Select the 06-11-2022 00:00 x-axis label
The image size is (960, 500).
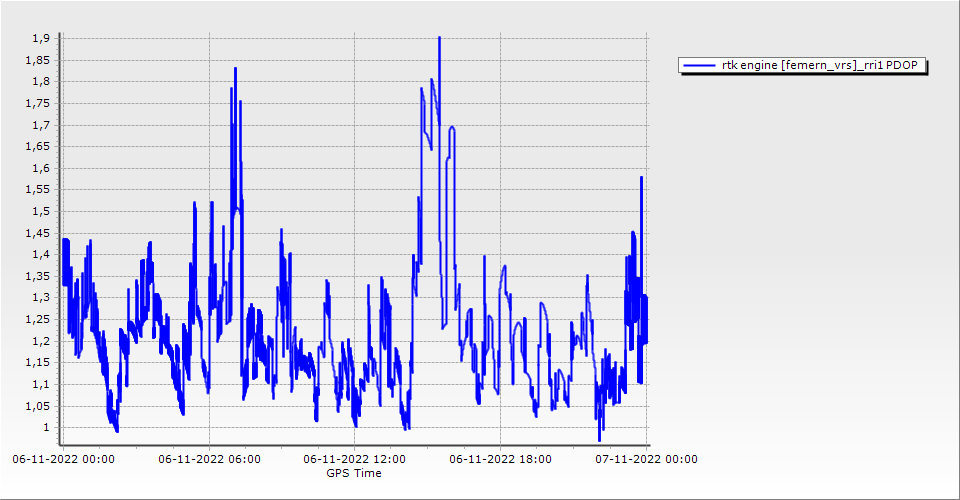(63, 459)
